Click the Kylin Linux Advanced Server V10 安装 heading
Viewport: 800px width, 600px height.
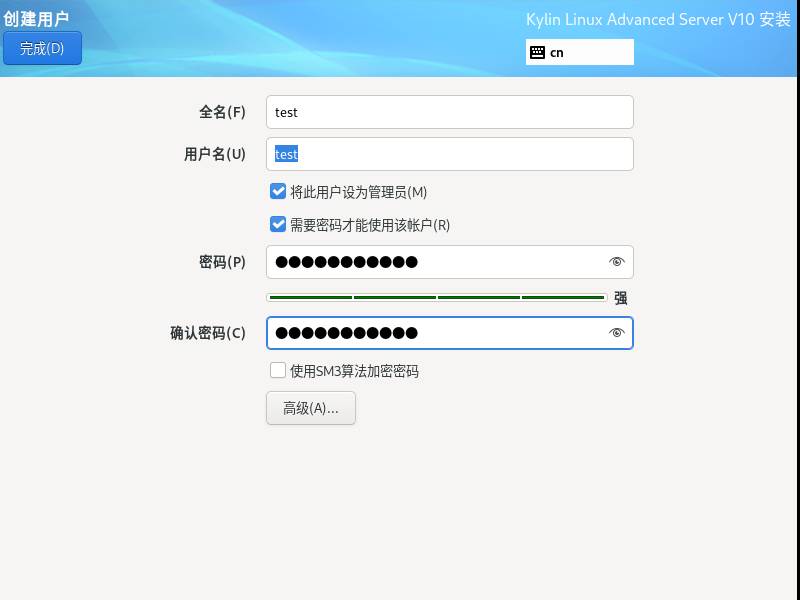click(657, 20)
